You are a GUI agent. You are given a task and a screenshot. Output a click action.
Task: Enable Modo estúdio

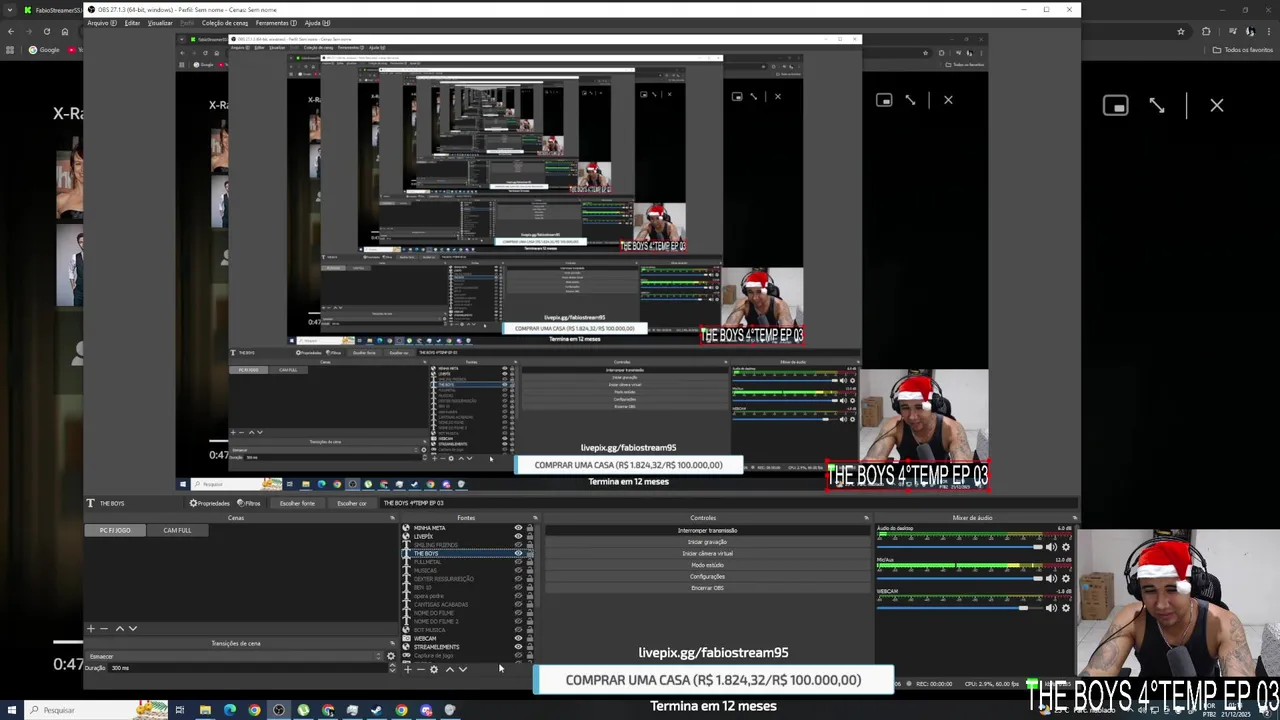click(707, 565)
